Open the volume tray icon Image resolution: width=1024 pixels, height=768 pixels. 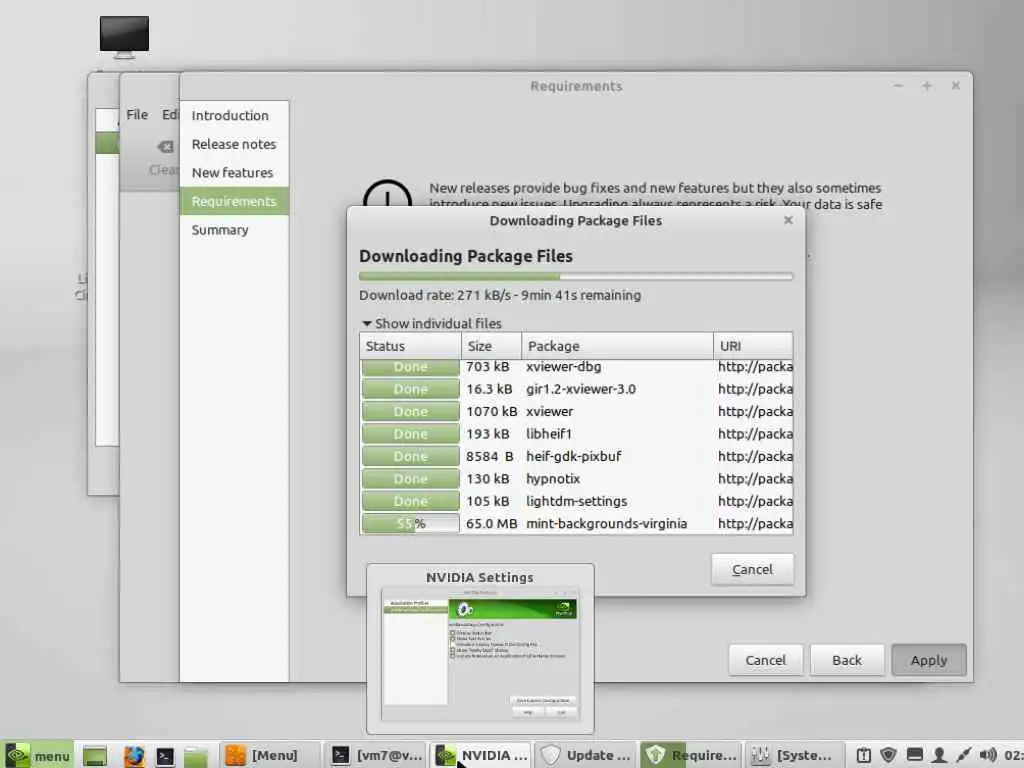[987, 756]
